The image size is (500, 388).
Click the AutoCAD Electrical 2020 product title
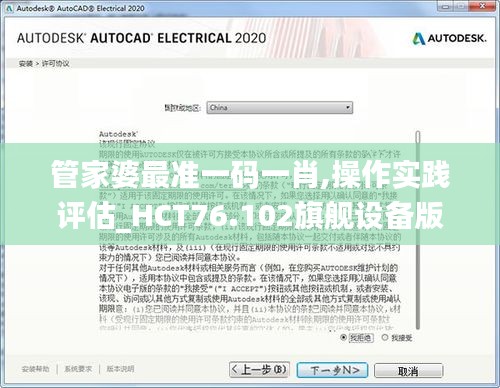pyautogui.click(x=141, y=38)
